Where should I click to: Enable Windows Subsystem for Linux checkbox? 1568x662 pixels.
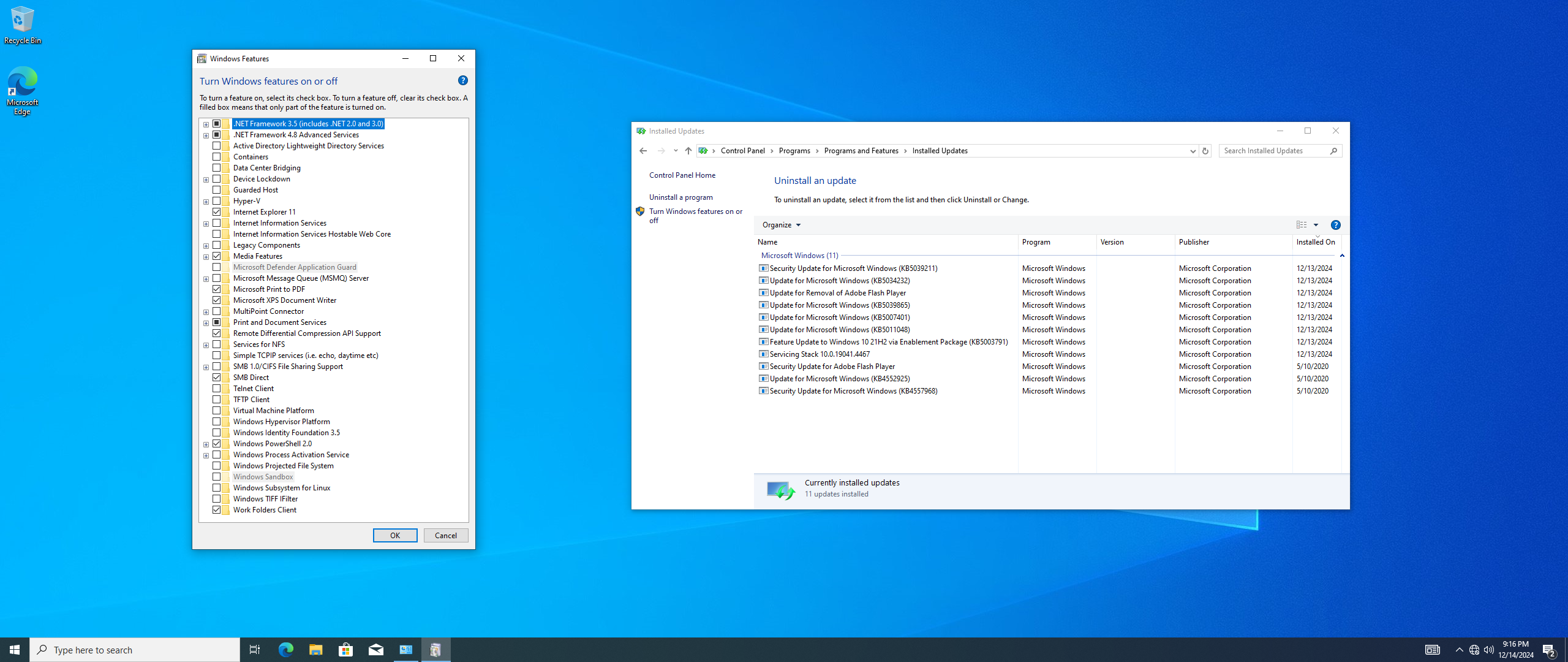[217, 488]
